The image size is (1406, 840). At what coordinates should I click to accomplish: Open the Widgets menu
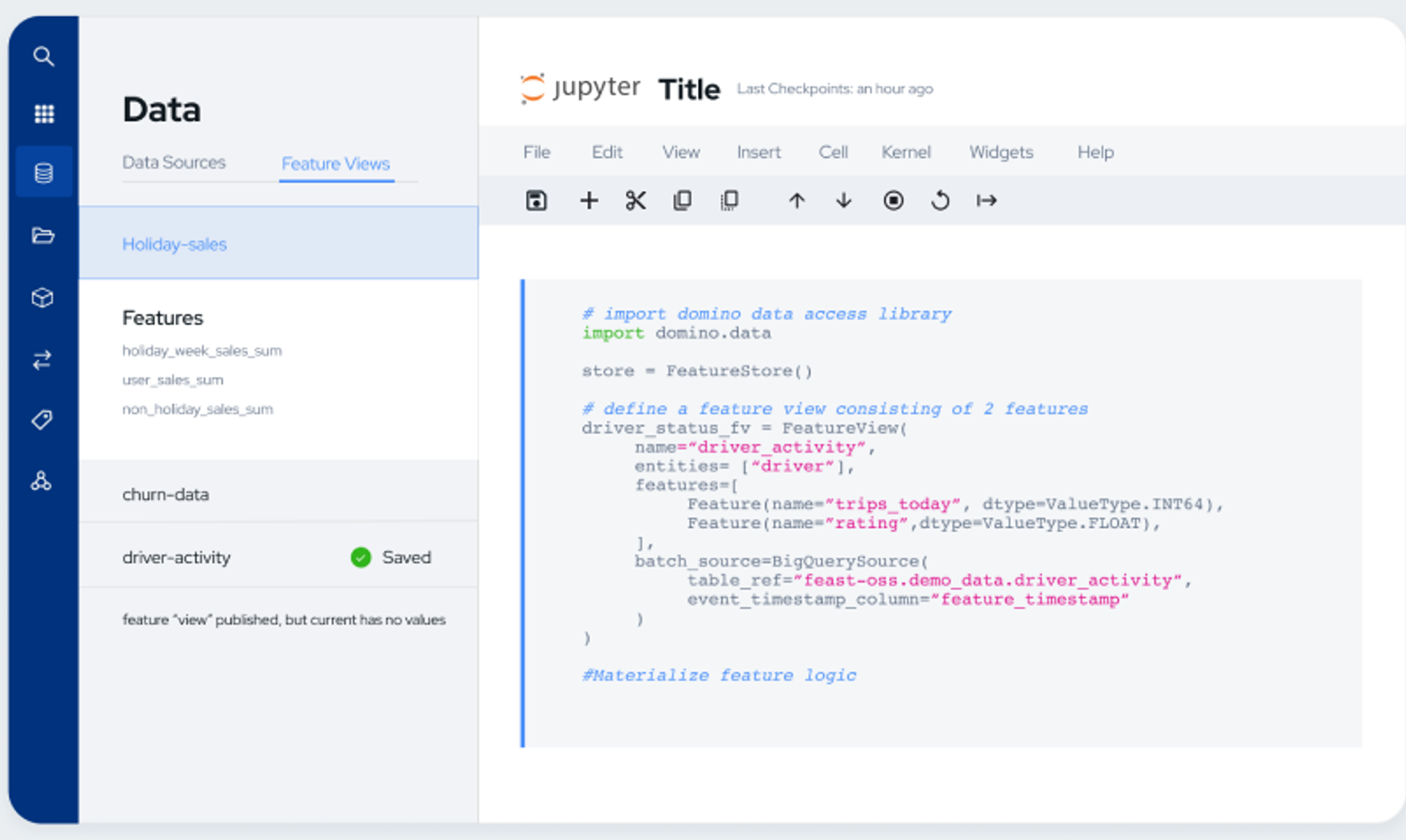click(x=1001, y=152)
